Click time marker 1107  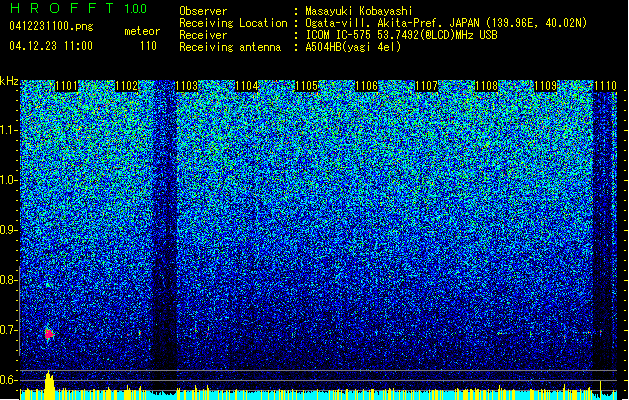click(426, 86)
